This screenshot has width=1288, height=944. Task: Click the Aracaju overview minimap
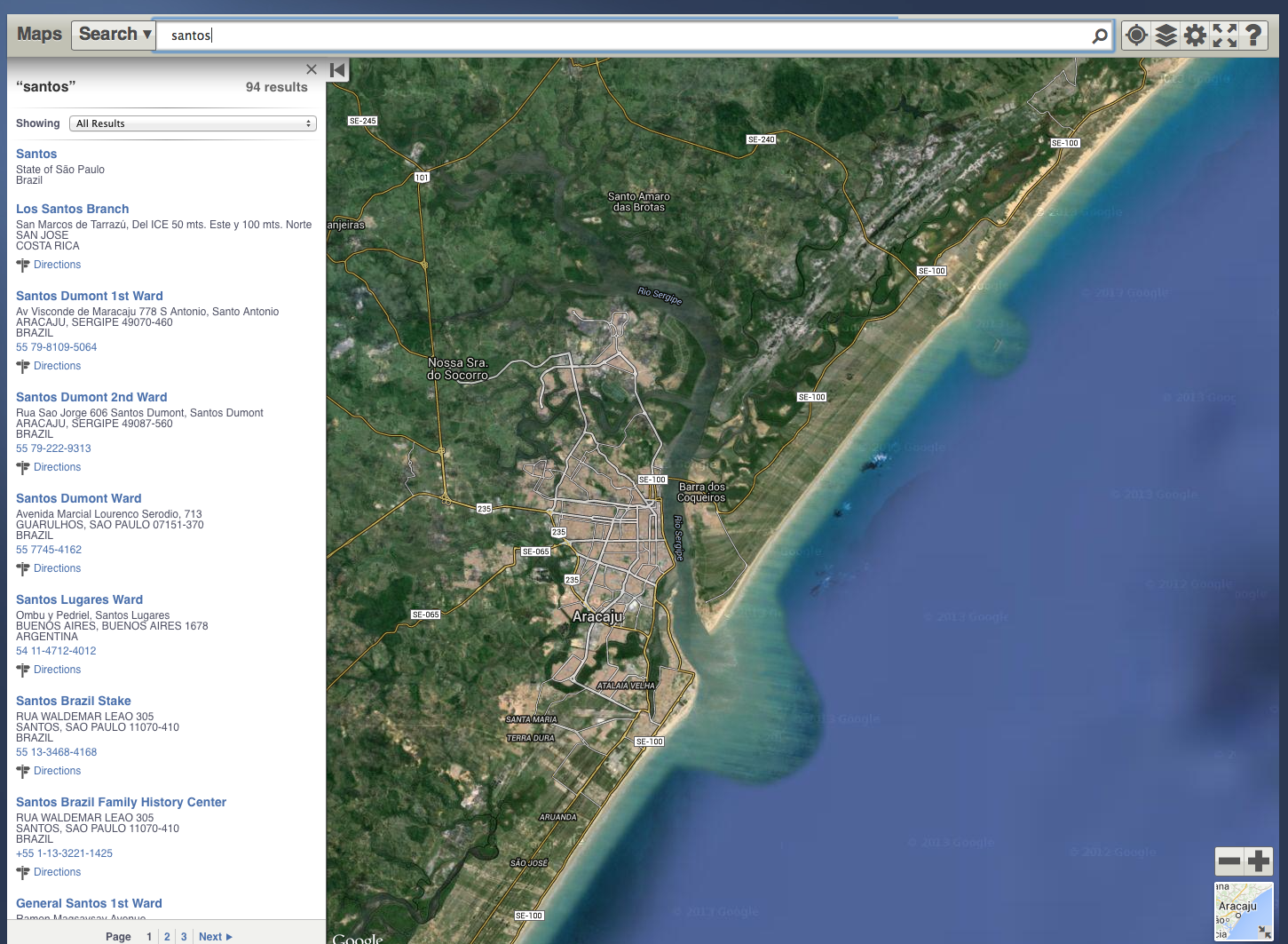pos(1243,910)
